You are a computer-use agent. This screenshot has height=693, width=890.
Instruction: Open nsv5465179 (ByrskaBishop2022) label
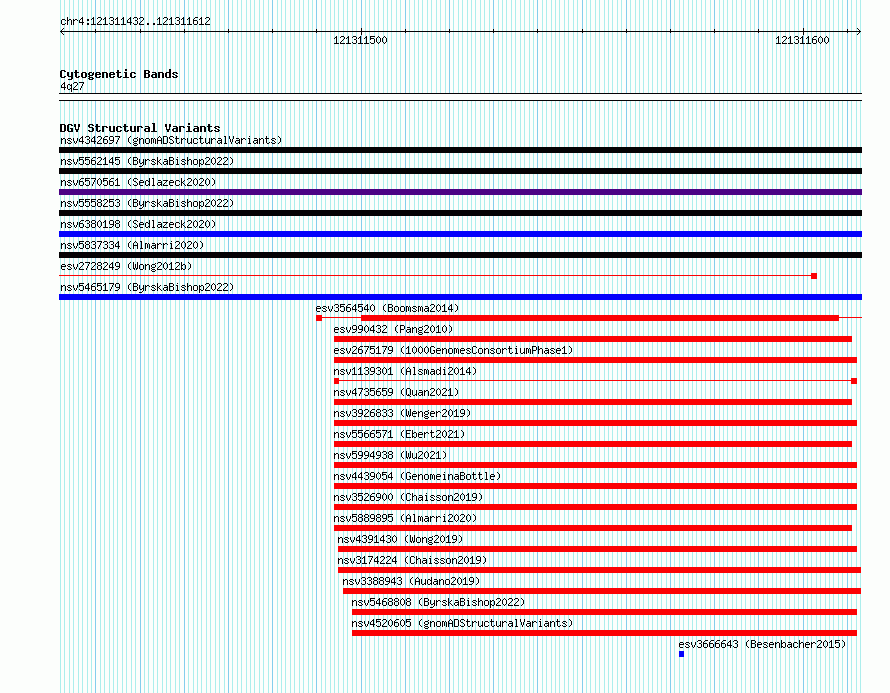tap(147, 287)
